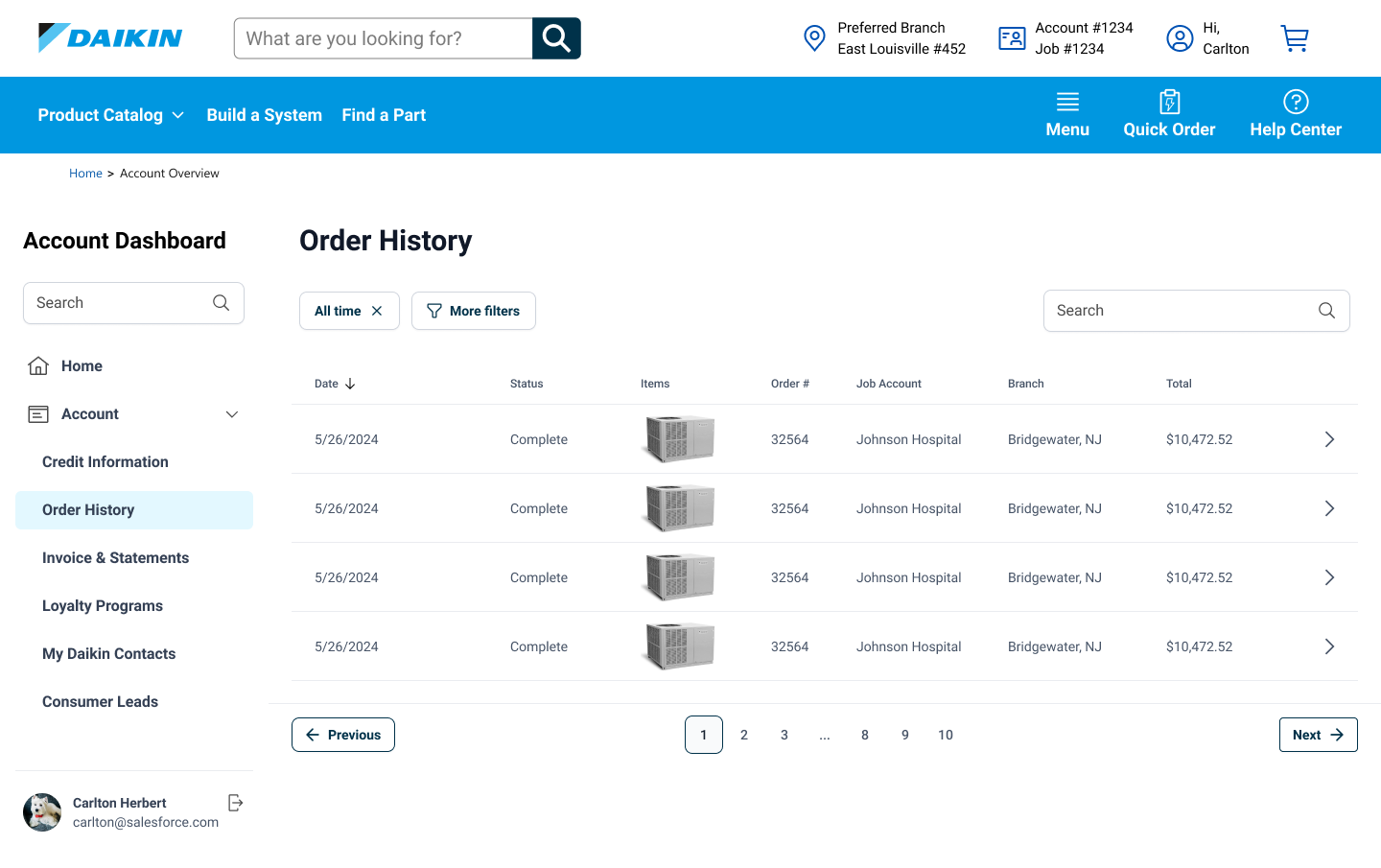Click the sidebar search magnifier icon

tap(221, 303)
